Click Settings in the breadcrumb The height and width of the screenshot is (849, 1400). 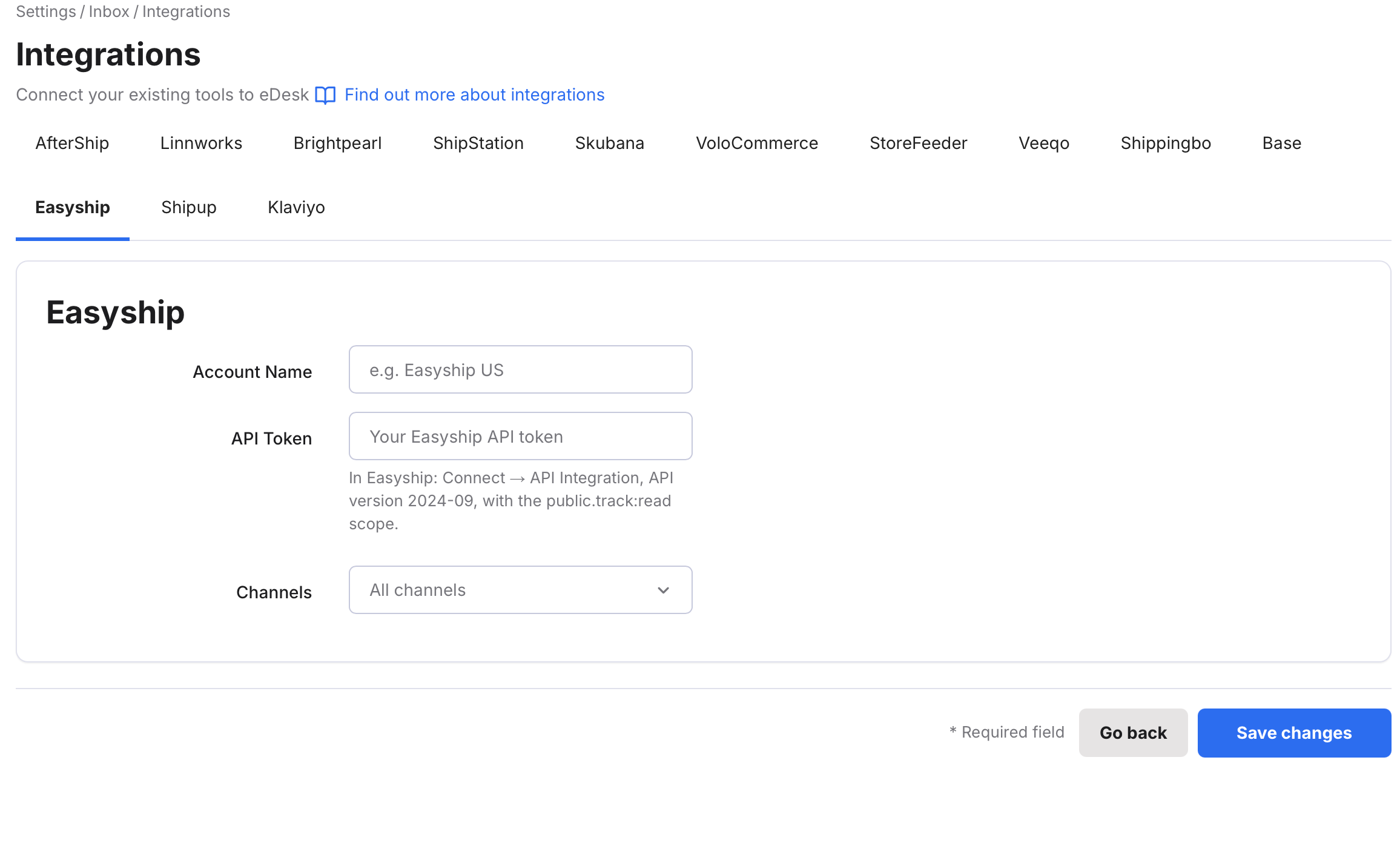(x=46, y=12)
